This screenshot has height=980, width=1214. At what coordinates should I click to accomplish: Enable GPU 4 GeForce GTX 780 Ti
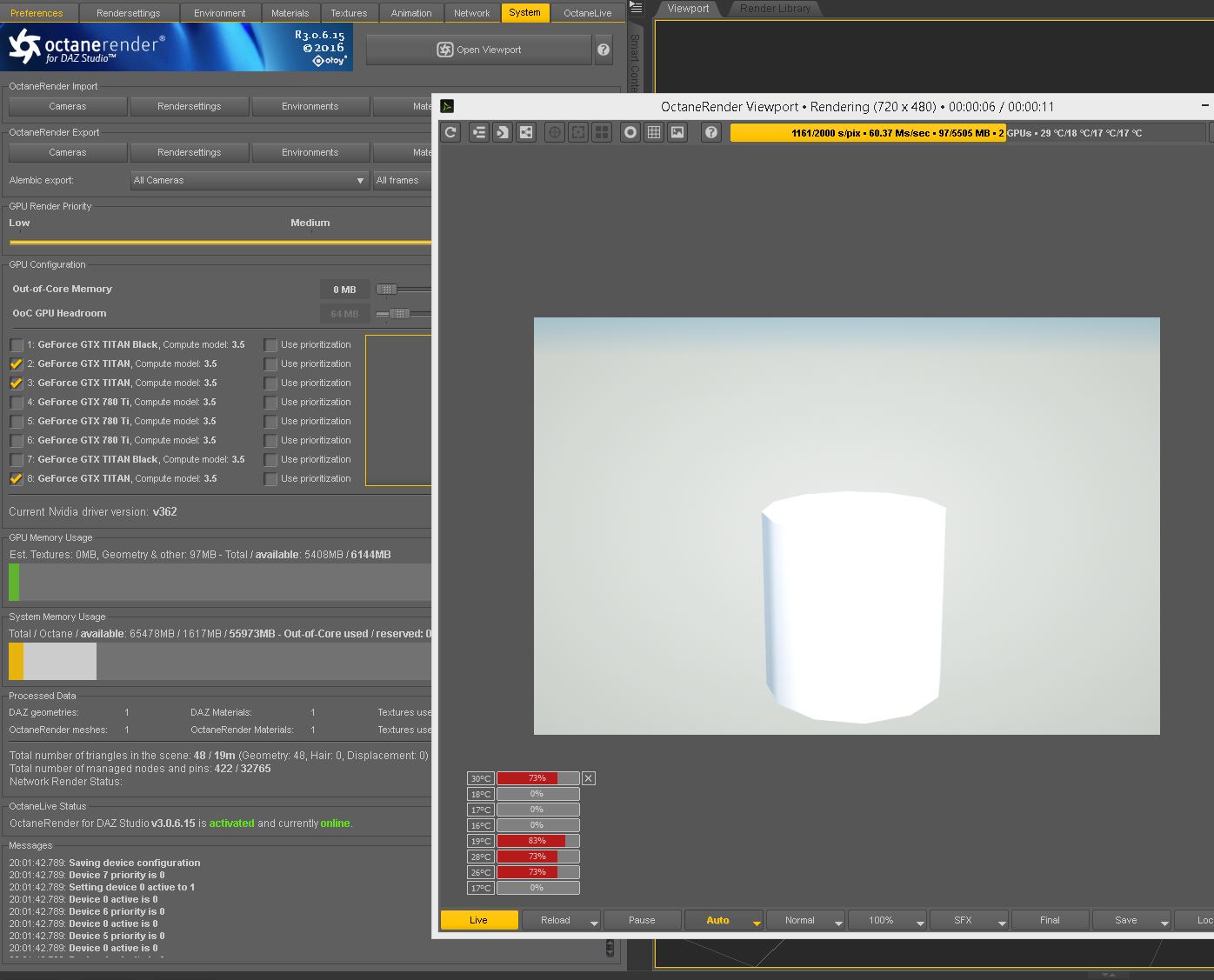(17, 403)
